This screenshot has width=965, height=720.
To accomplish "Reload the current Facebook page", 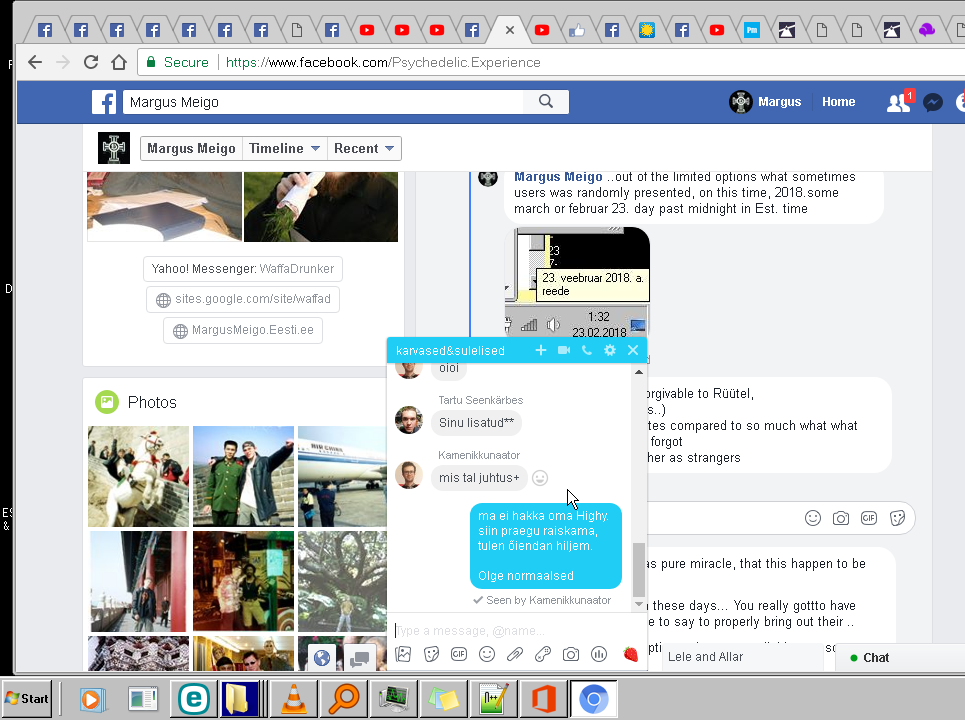I will [91, 62].
